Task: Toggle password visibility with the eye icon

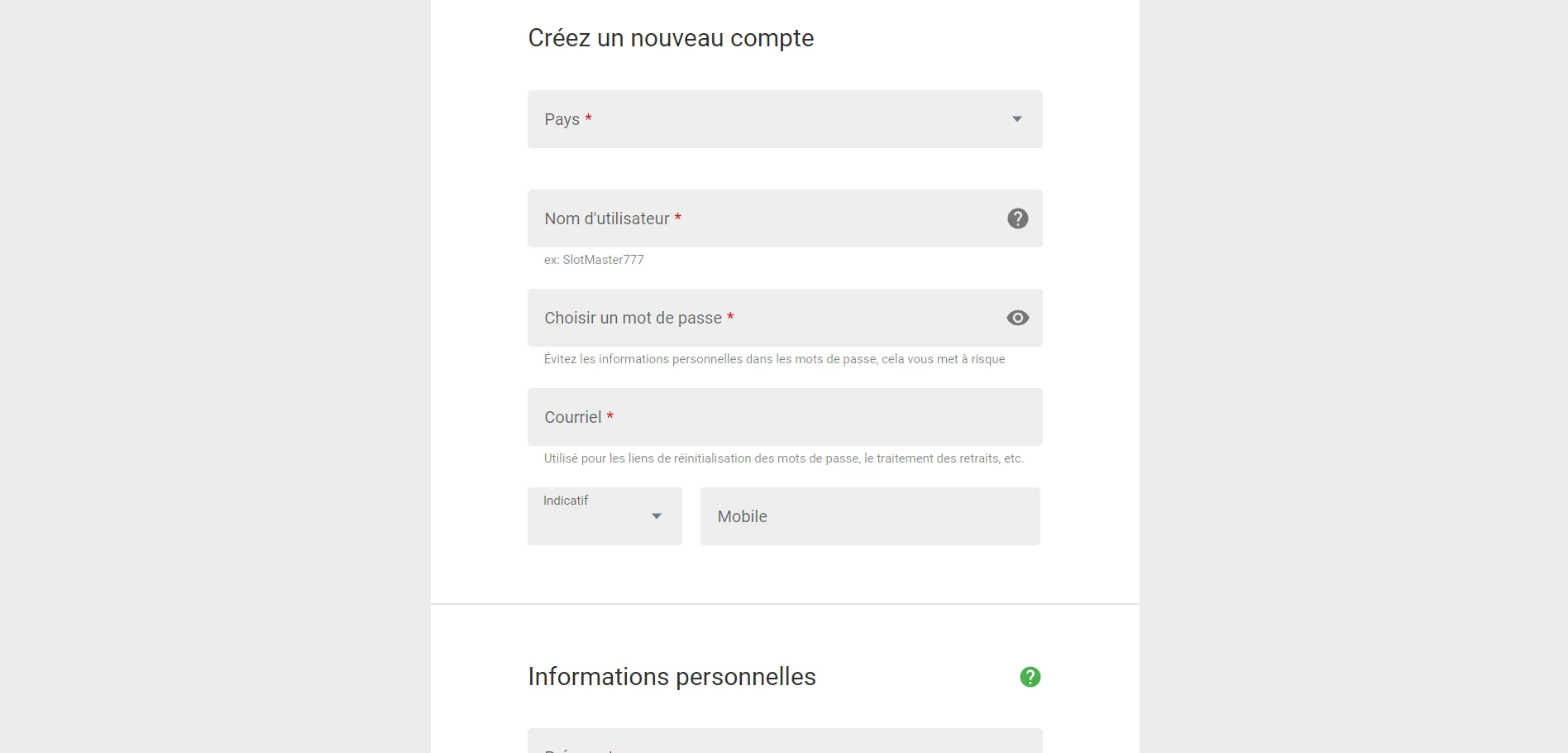Action: pyautogui.click(x=1017, y=318)
